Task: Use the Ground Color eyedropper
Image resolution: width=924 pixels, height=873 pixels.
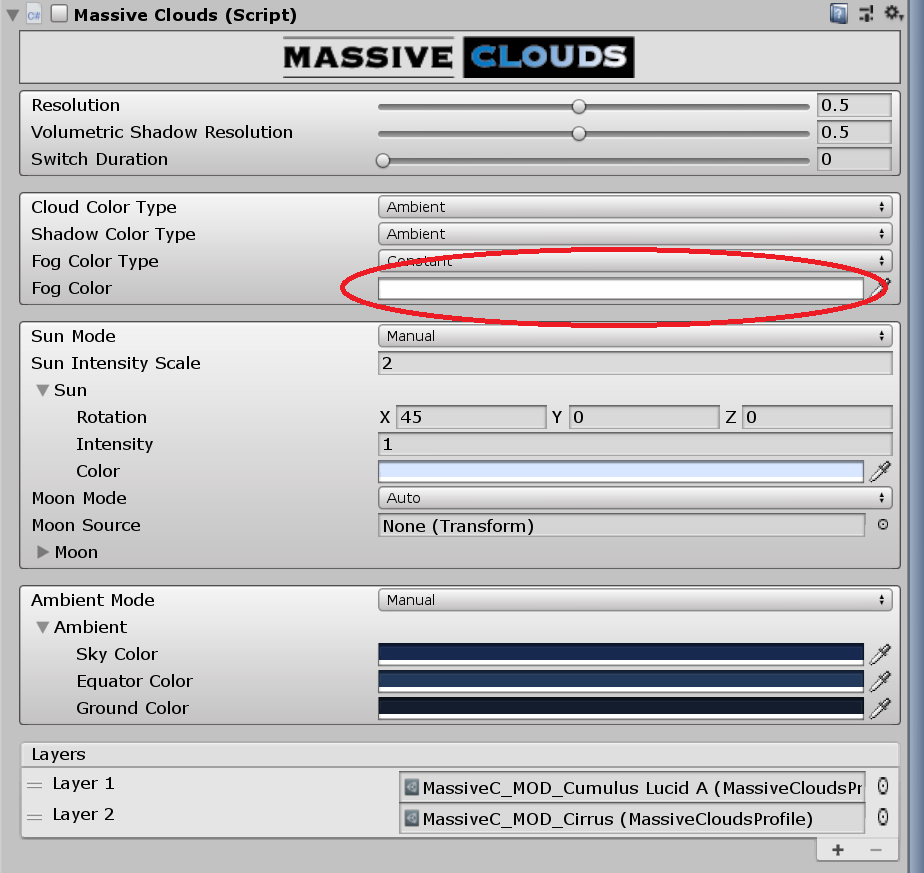Action: tap(880, 708)
